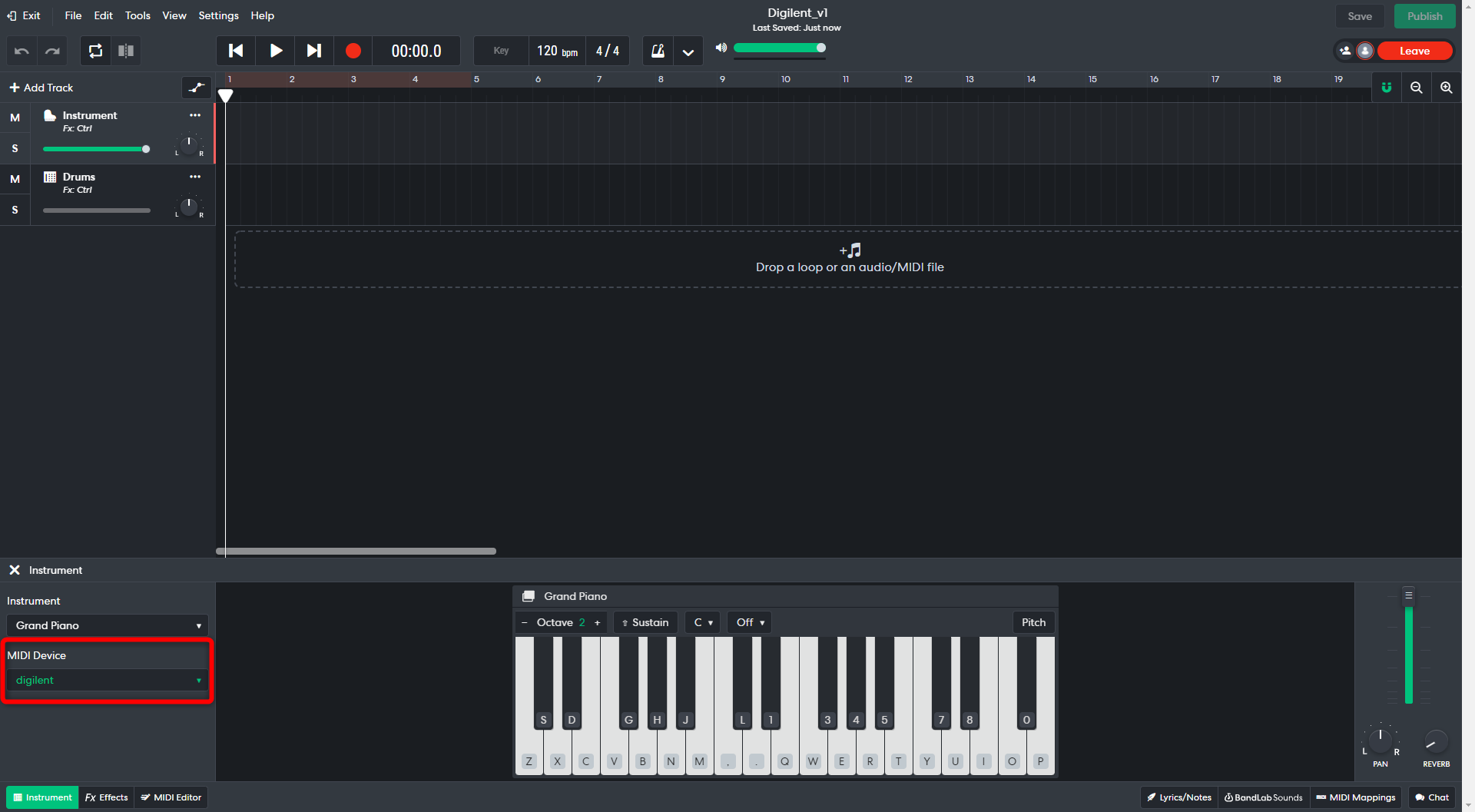Solo the Instrument track

tap(15, 148)
